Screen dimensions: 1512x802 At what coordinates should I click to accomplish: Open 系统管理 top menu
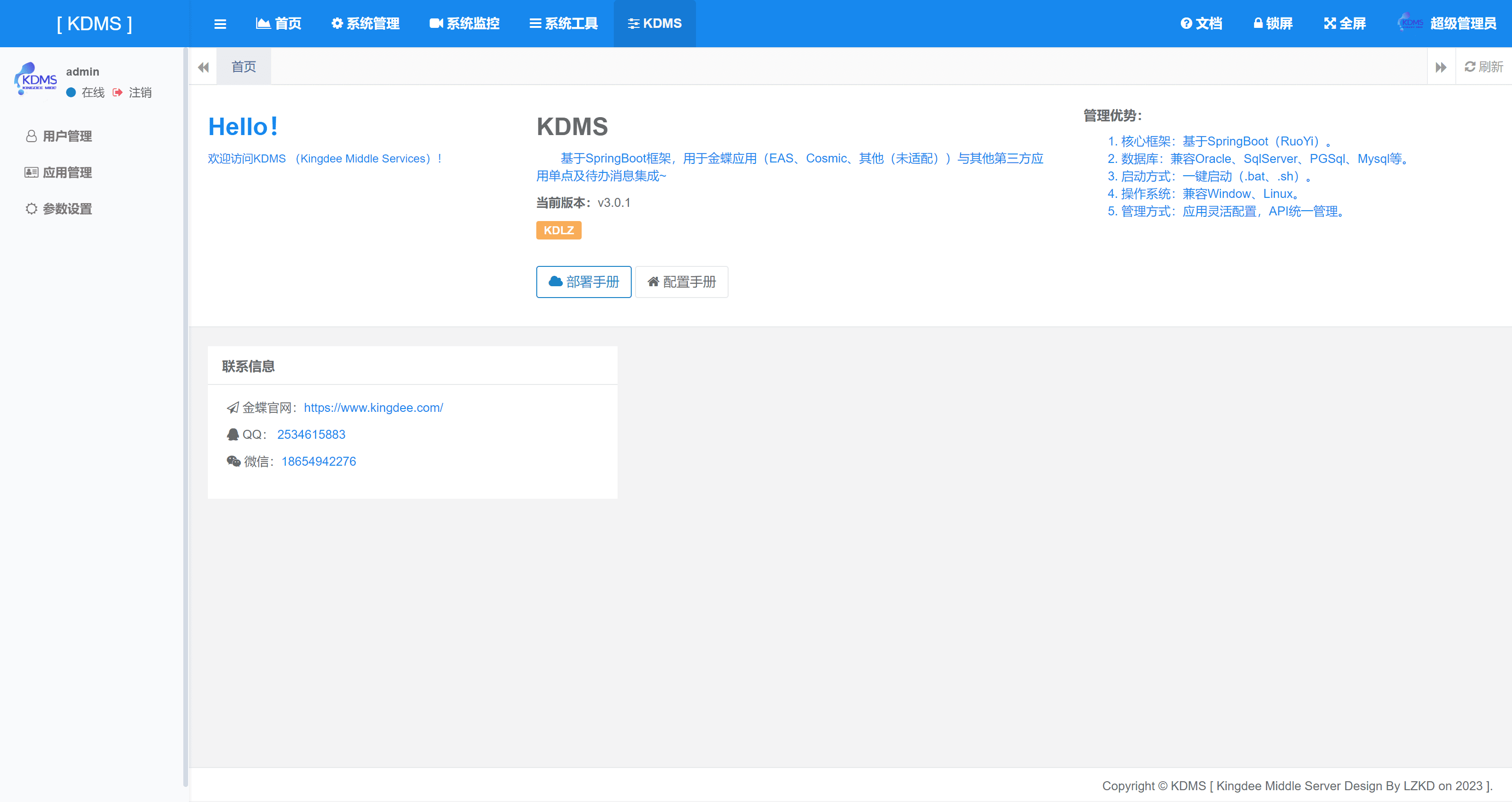point(365,24)
